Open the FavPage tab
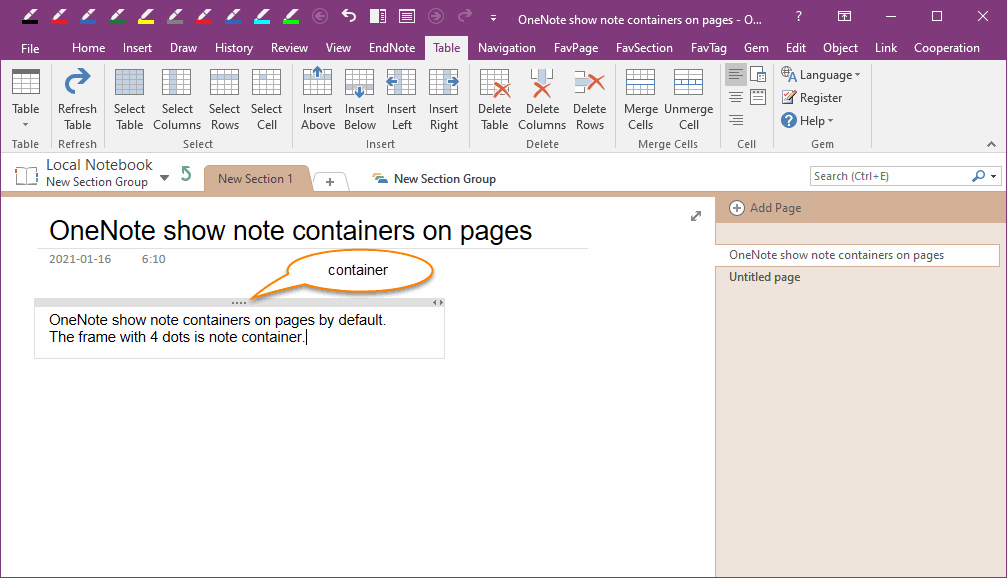Viewport: 1007px width, 578px height. 576,48
